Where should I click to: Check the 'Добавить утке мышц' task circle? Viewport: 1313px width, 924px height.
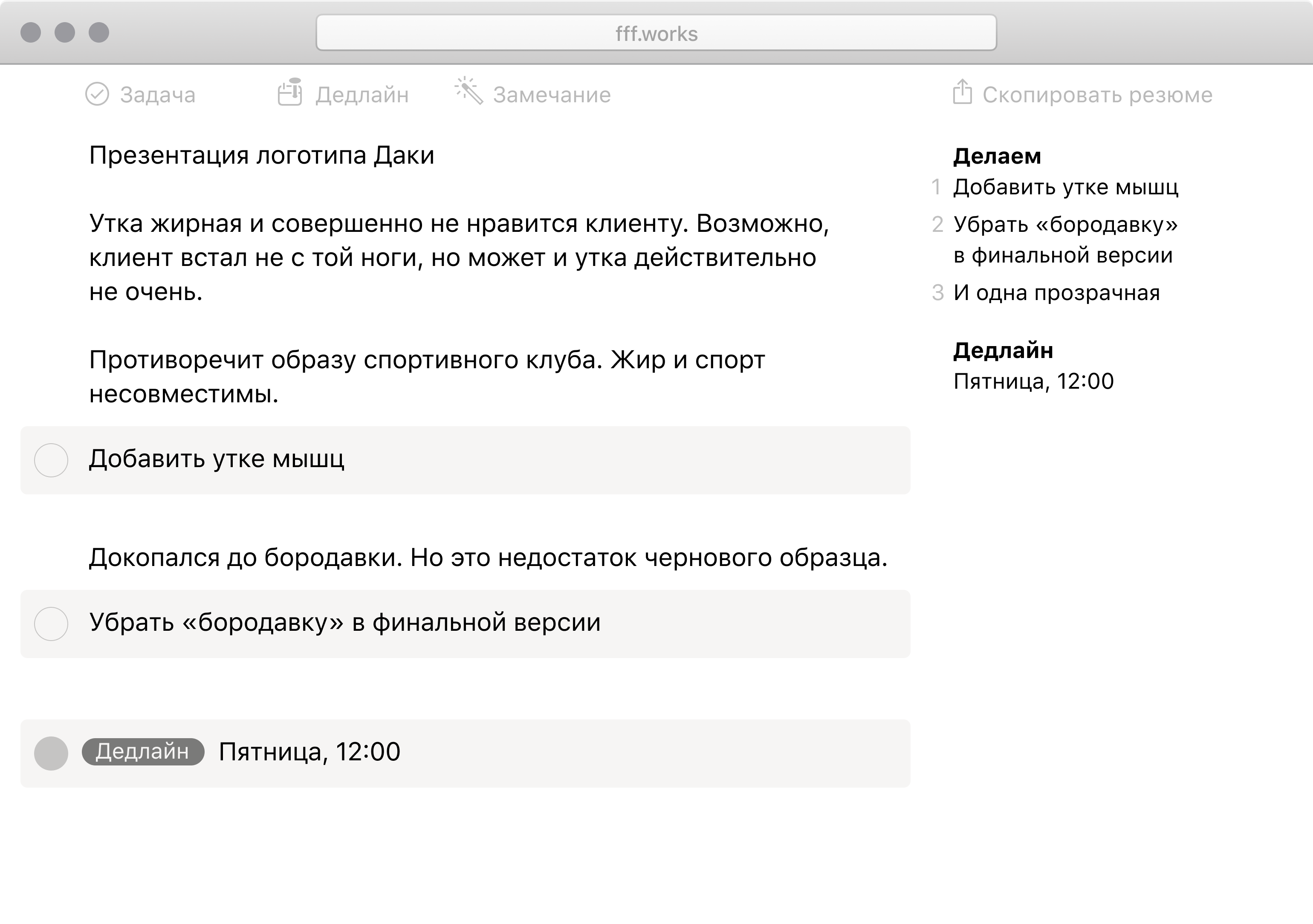click(x=52, y=460)
